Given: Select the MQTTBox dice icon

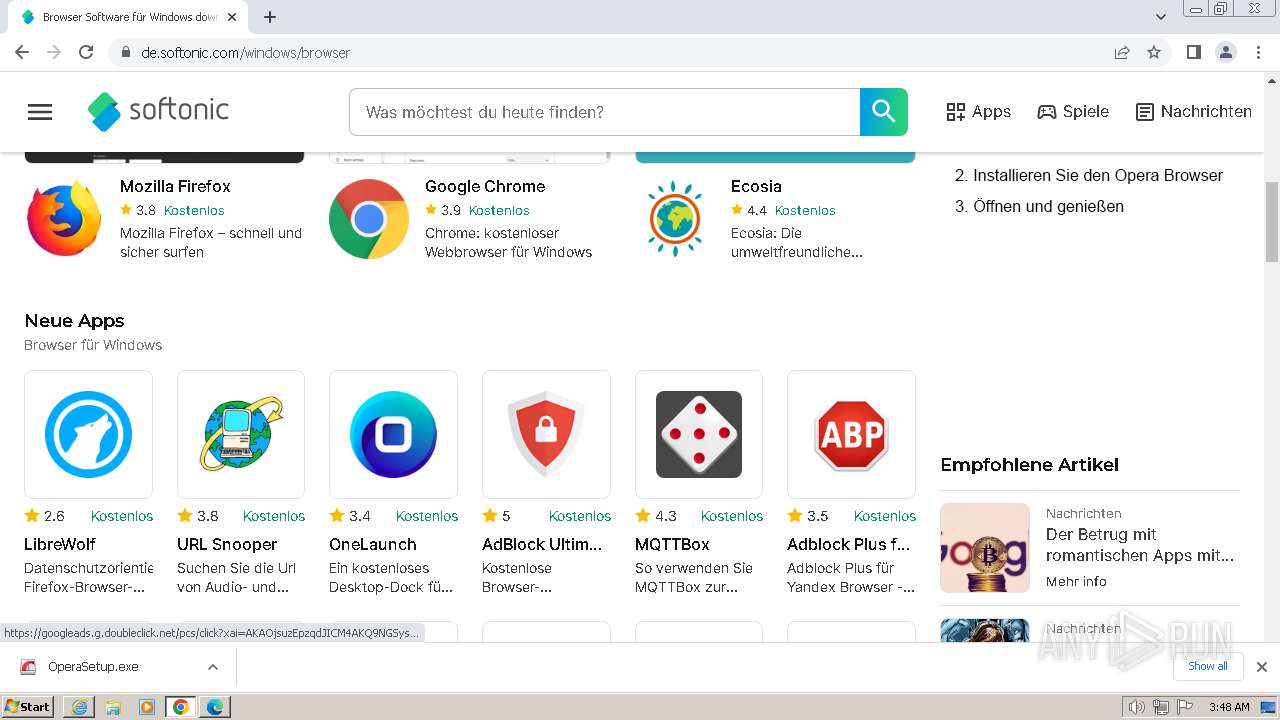Looking at the screenshot, I should (699, 434).
